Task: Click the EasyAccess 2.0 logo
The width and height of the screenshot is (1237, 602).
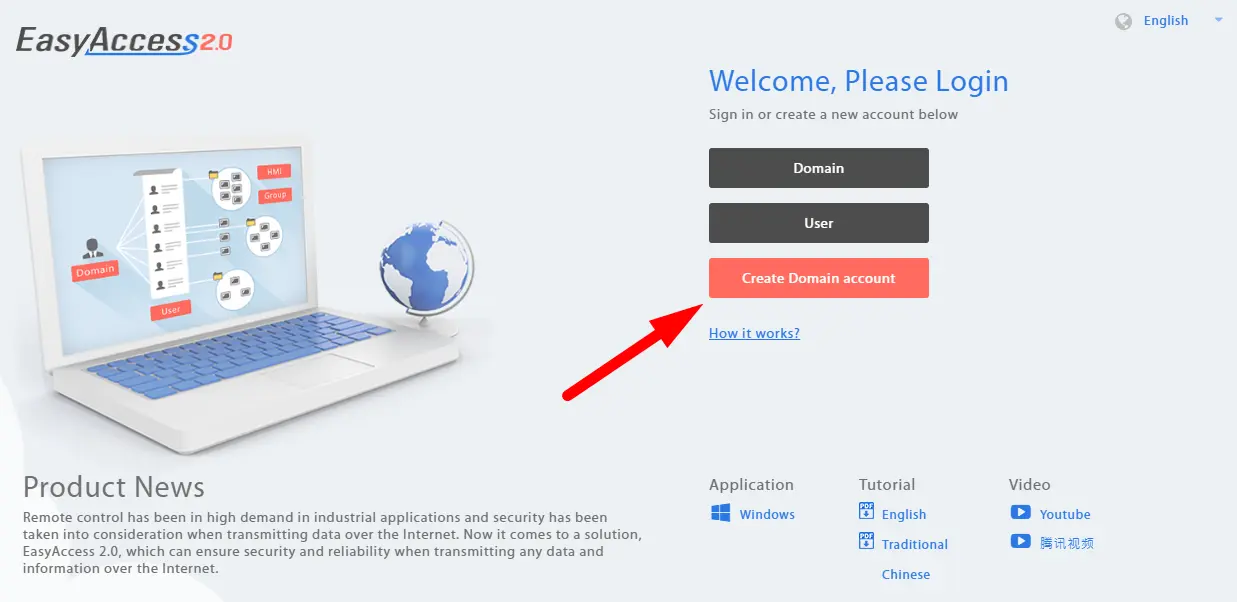Action: pyautogui.click(x=124, y=41)
